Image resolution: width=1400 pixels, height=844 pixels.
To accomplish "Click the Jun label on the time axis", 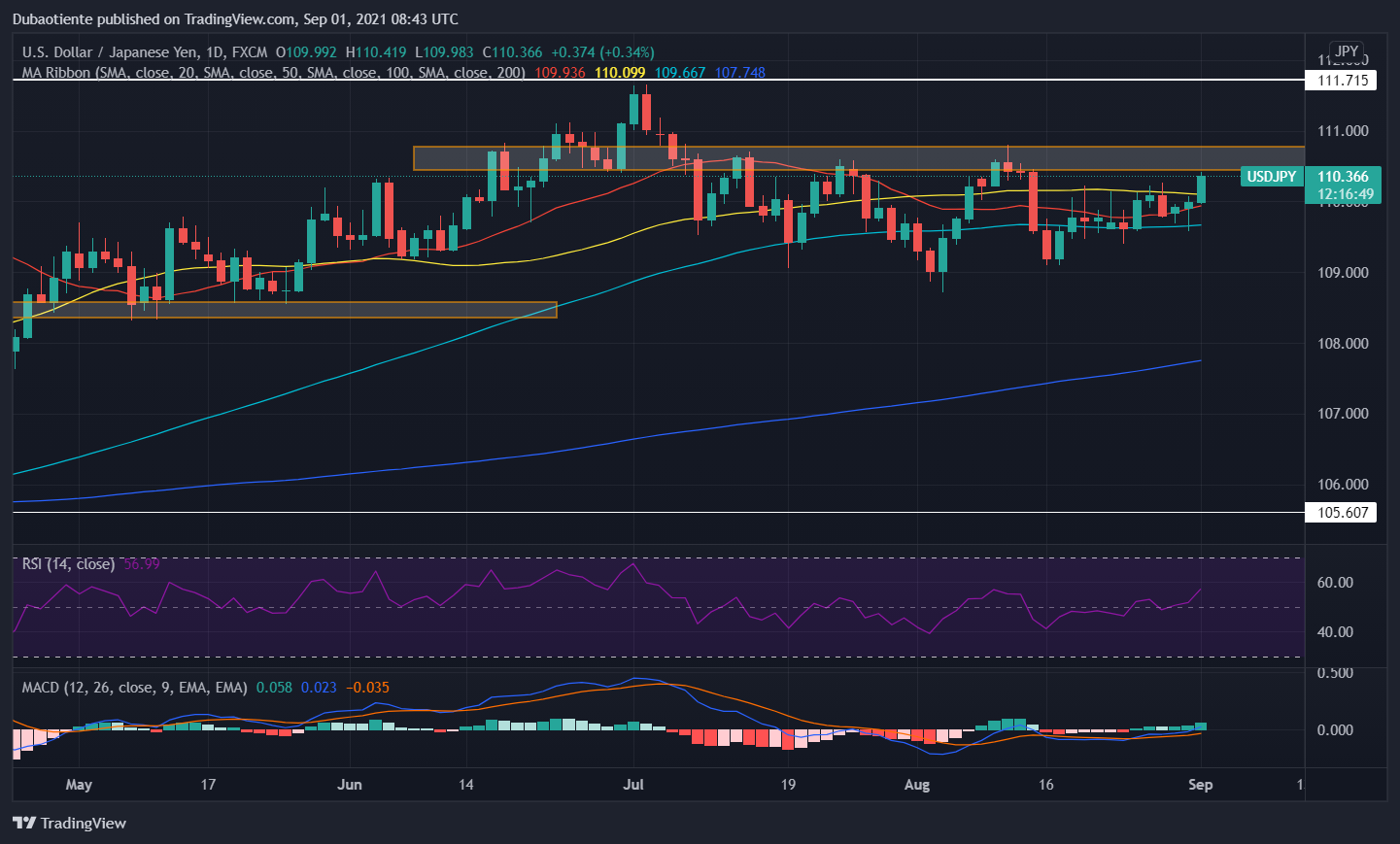I will tap(350, 785).
